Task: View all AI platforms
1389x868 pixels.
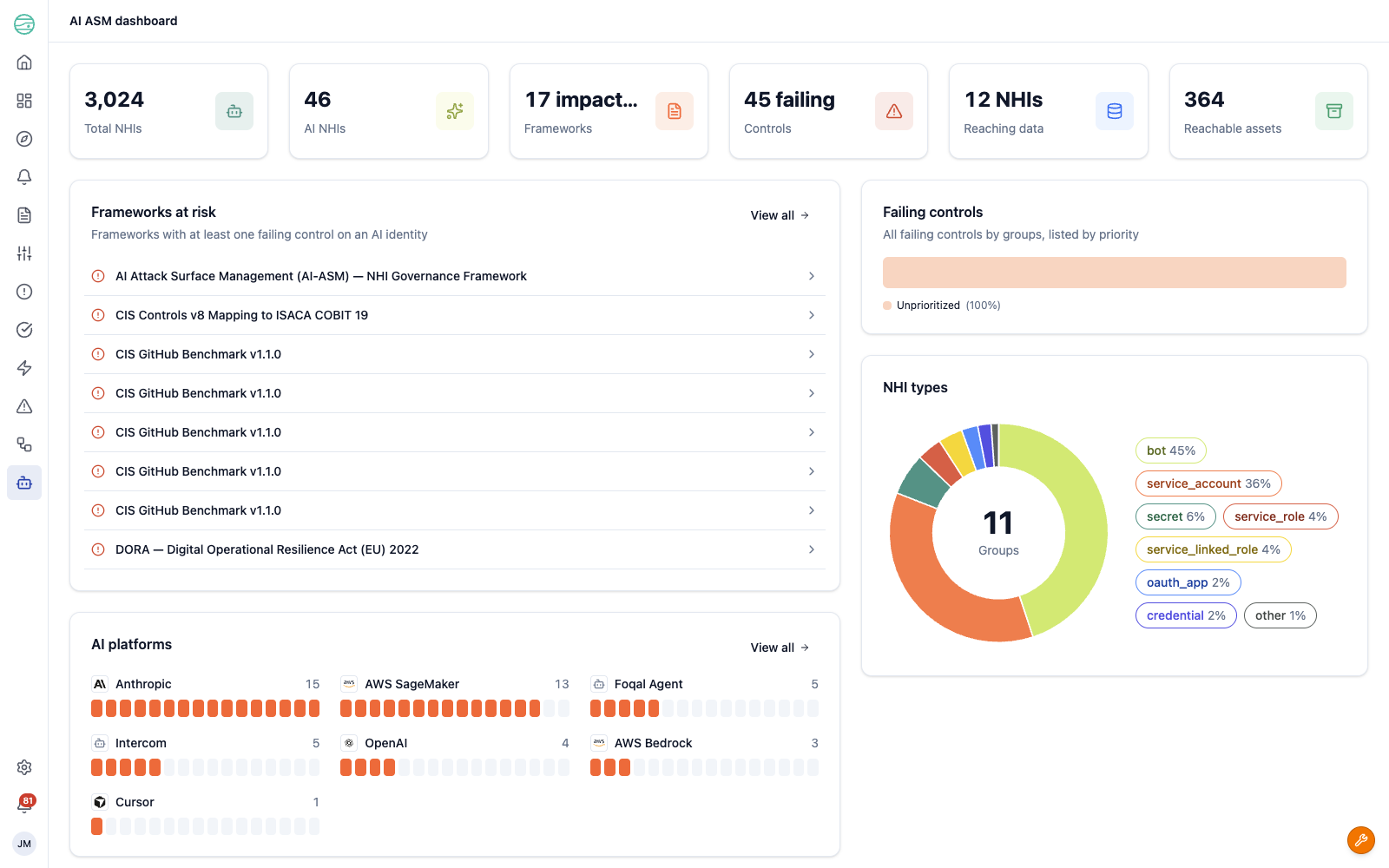Action: pyautogui.click(x=780, y=648)
